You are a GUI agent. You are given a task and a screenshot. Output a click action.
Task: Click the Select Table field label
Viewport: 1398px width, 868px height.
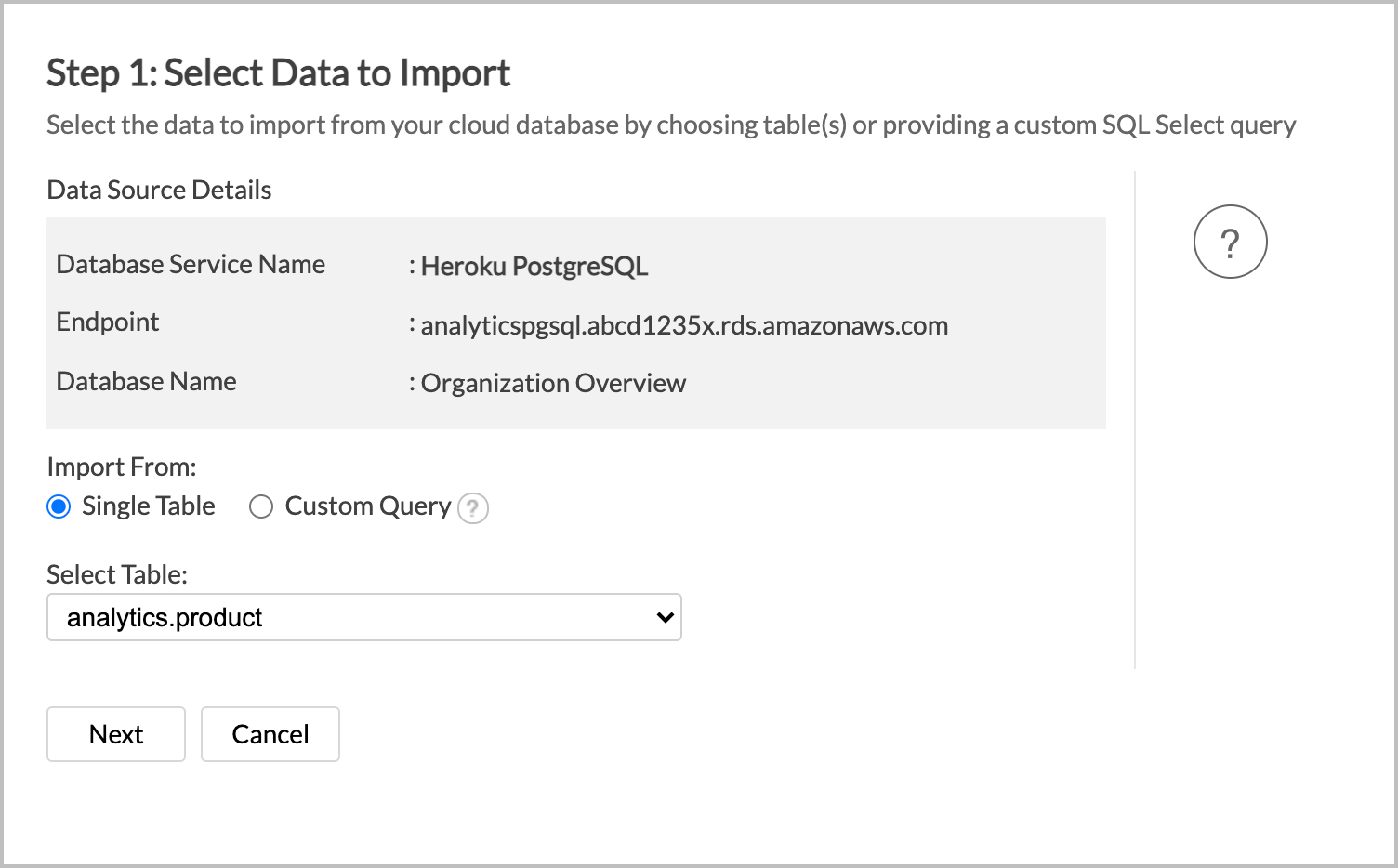pos(117,574)
